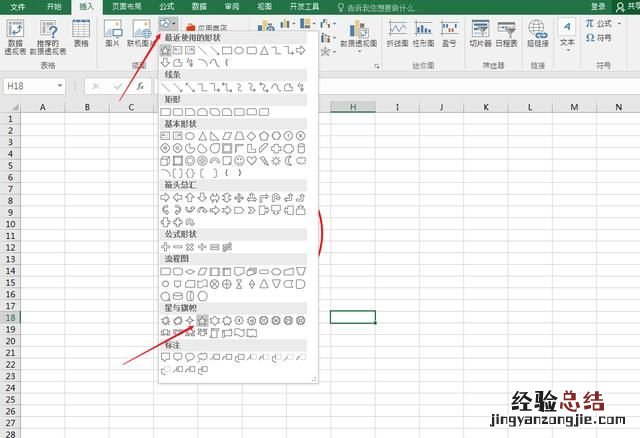The image size is (640, 438).
Task: Choose the vertical scroll shape under 星与旗帜
Action: pos(215,333)
